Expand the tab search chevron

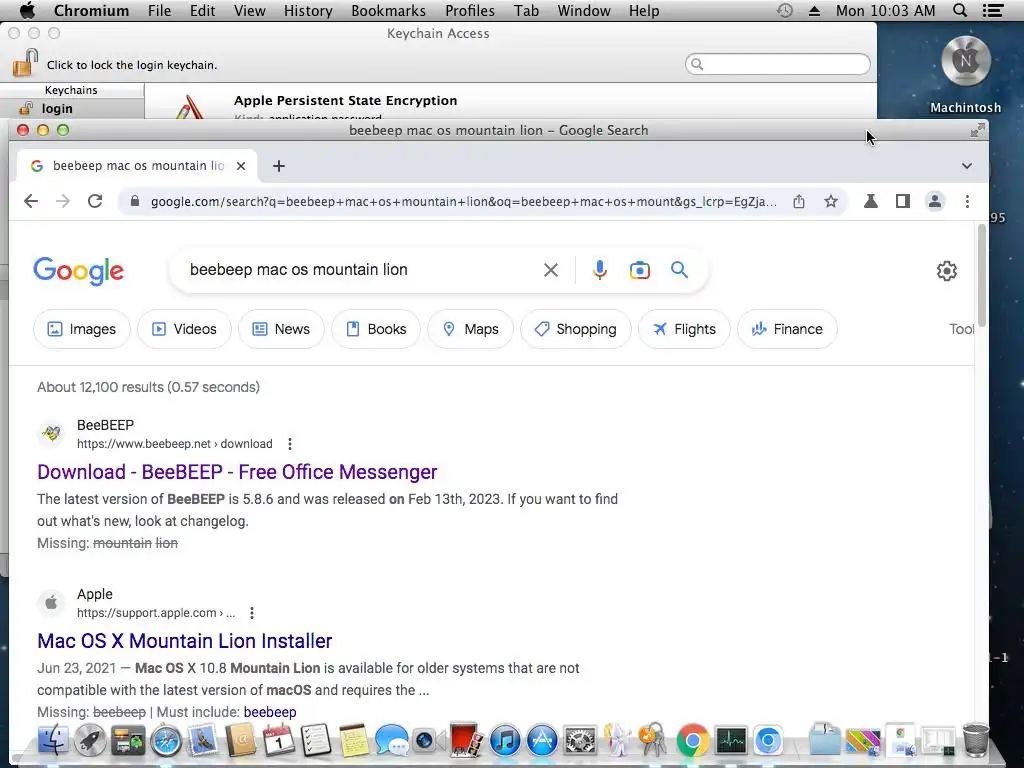(967, 166)
